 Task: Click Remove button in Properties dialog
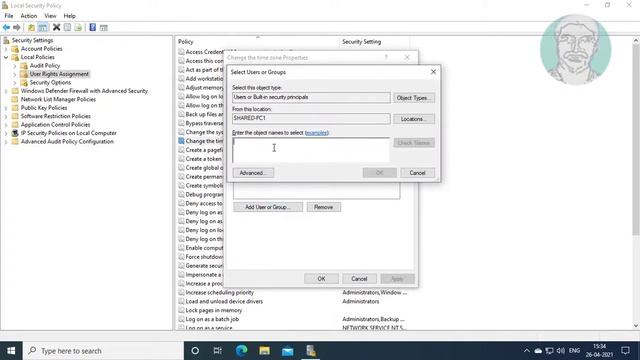click(x=324, y=207)
